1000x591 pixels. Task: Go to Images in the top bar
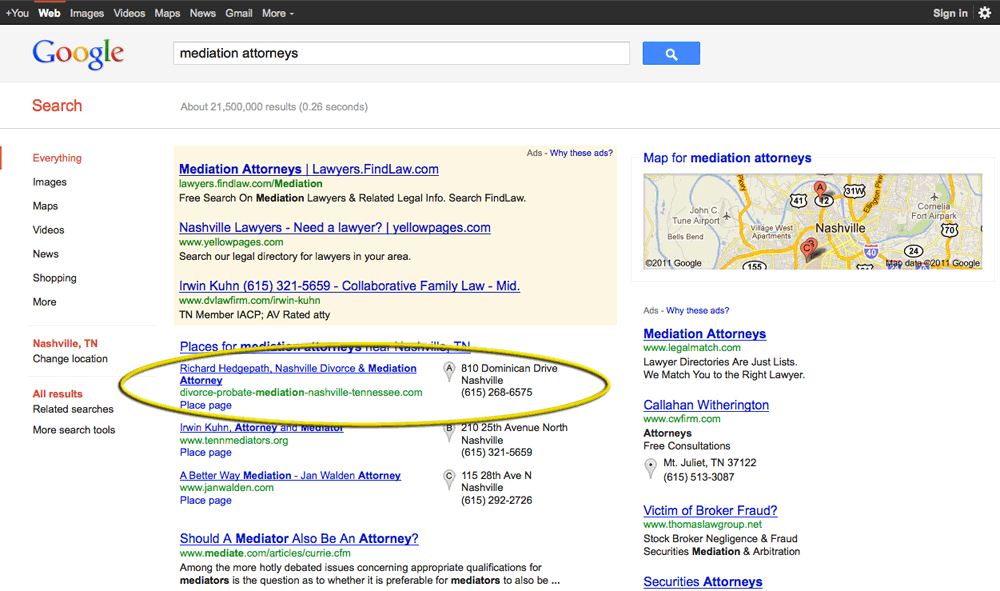87,13
